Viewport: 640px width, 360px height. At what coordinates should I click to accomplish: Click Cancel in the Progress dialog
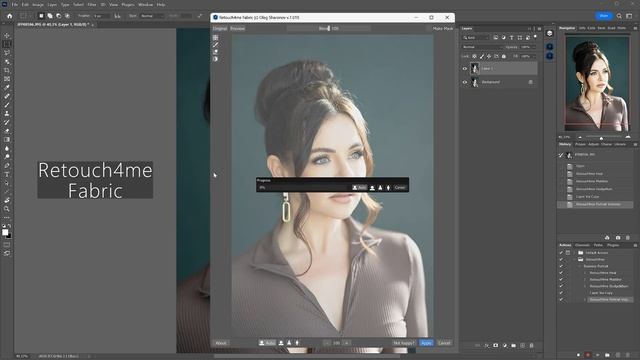(x=400, y=187)
